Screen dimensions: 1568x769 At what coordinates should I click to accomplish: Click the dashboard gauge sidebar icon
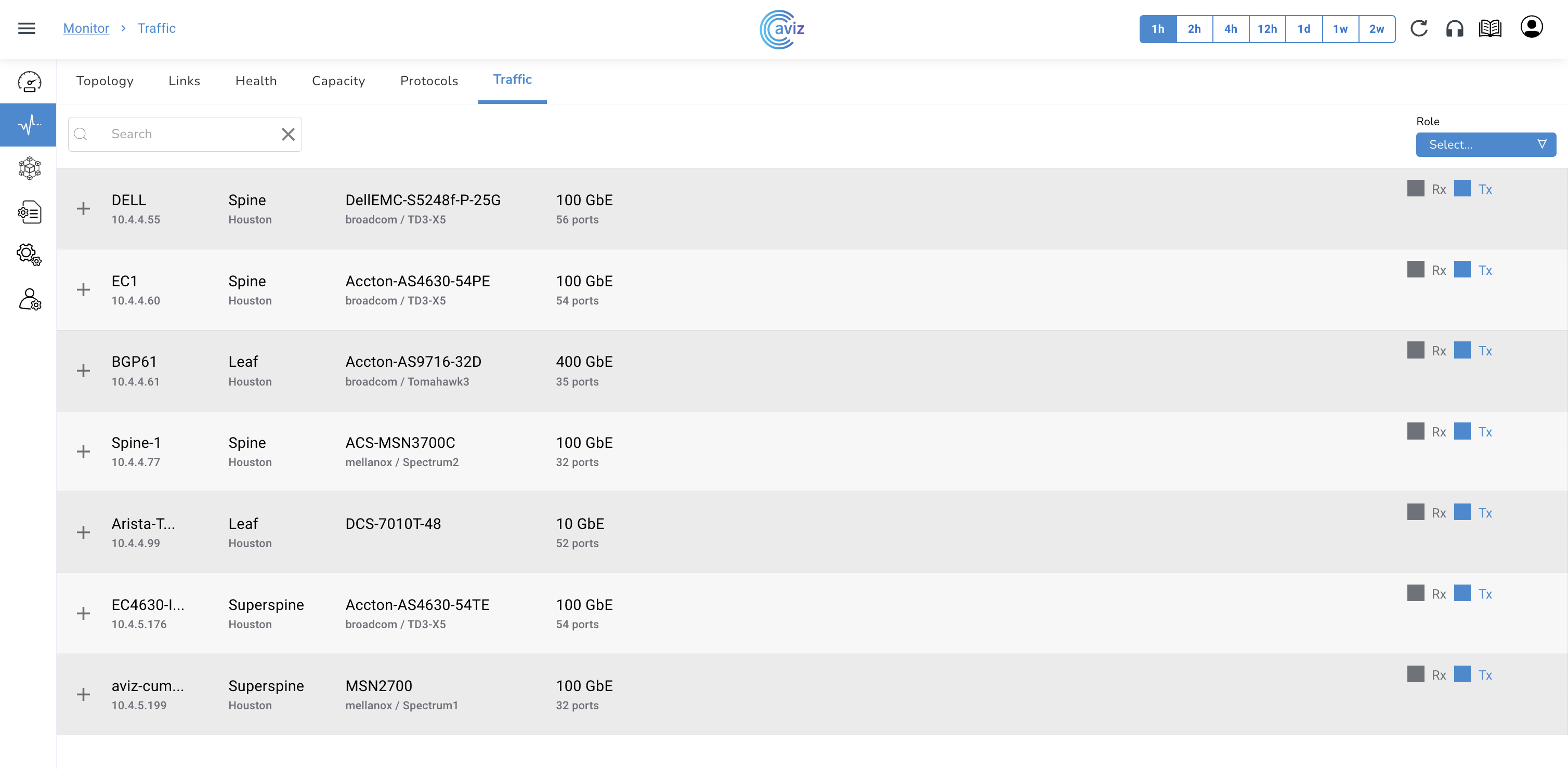pyautogui.click(x=29, y=82)
